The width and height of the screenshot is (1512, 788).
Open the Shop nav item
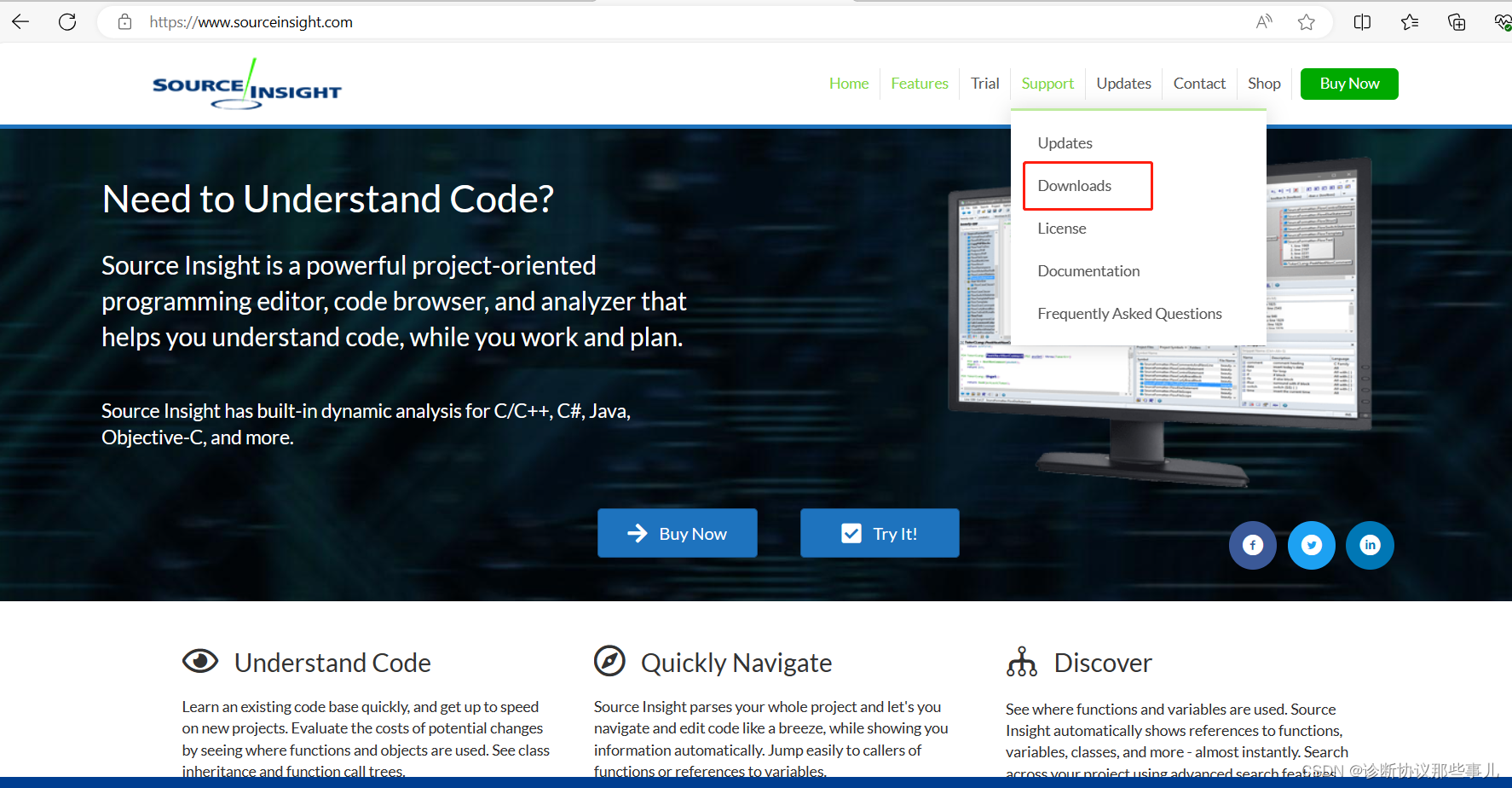(1264, 84)
